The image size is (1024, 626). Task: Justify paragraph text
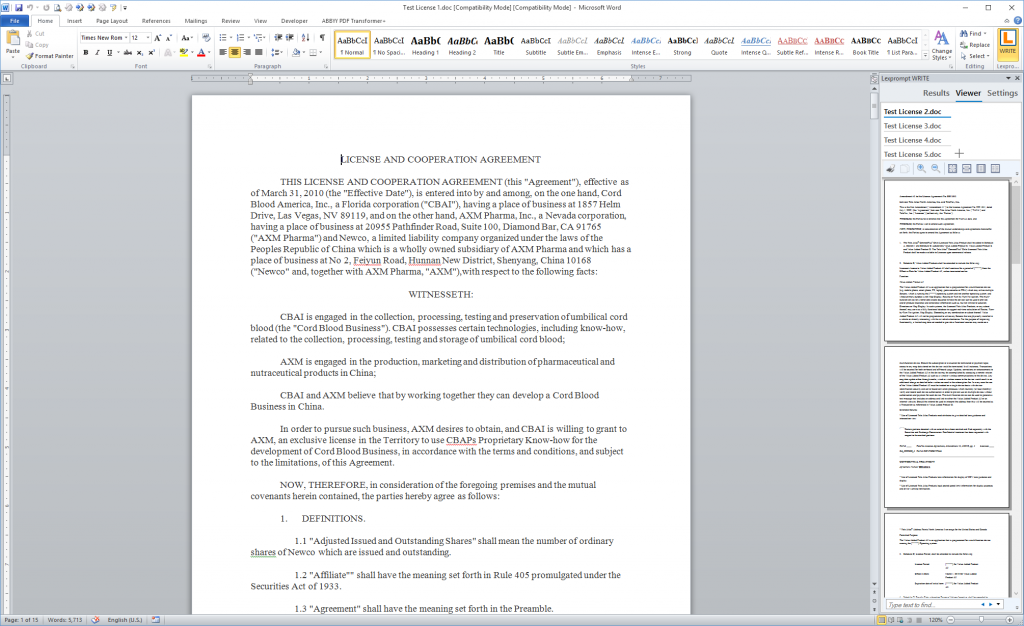point(258,52)
